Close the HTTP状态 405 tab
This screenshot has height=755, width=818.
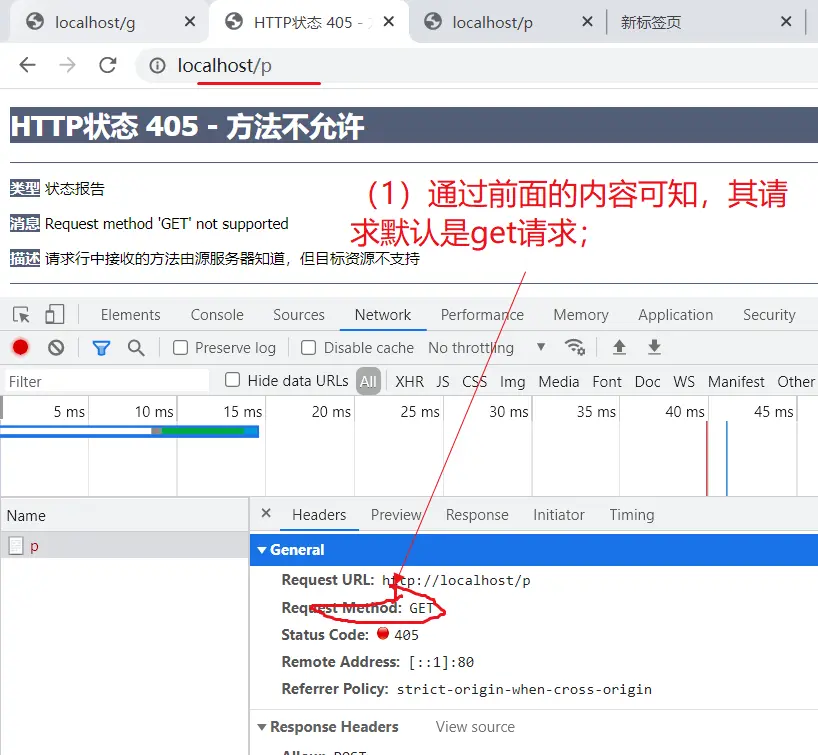click(x=389, y=21)
